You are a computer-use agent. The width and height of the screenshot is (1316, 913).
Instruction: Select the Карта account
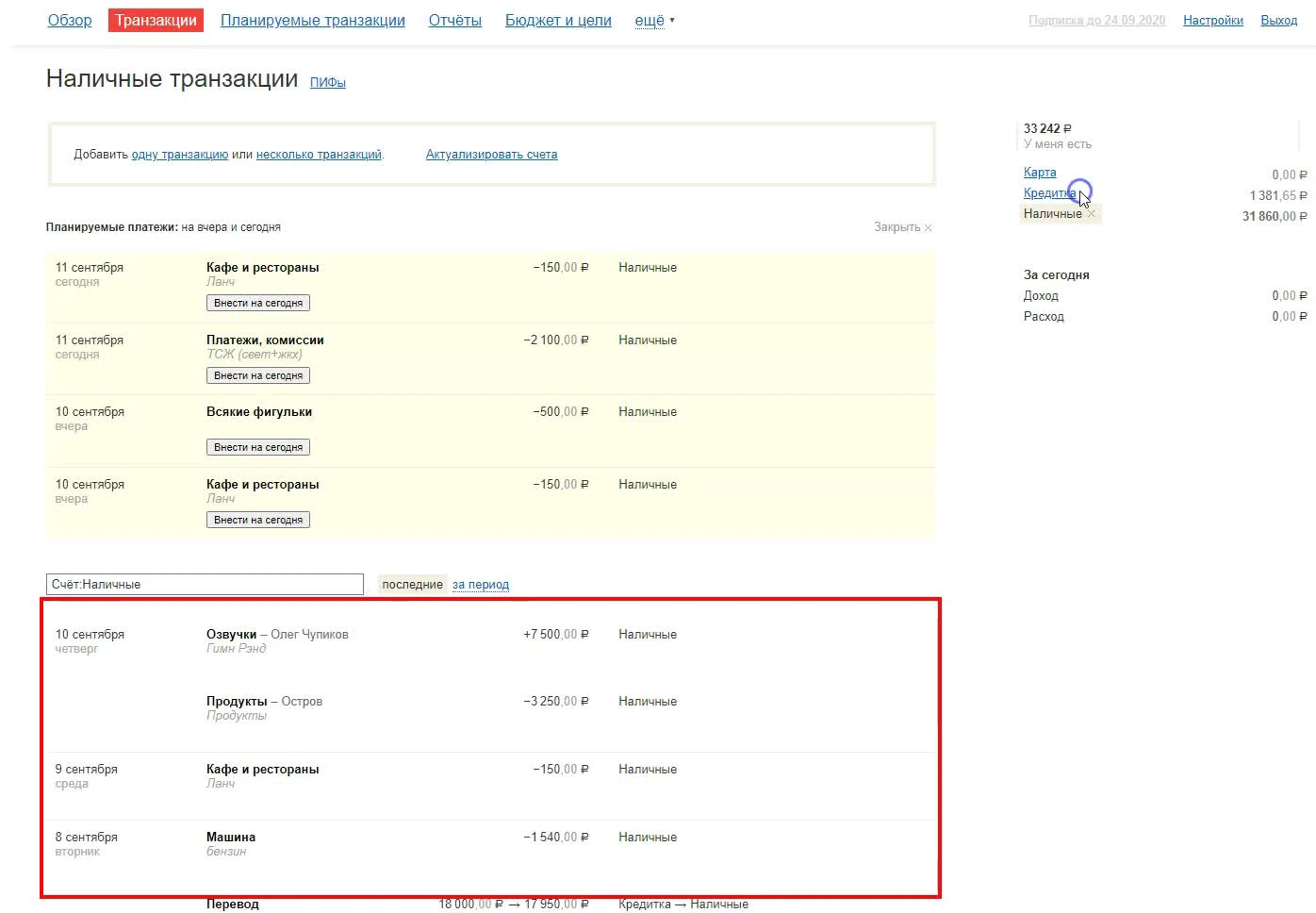(1040, 172)
